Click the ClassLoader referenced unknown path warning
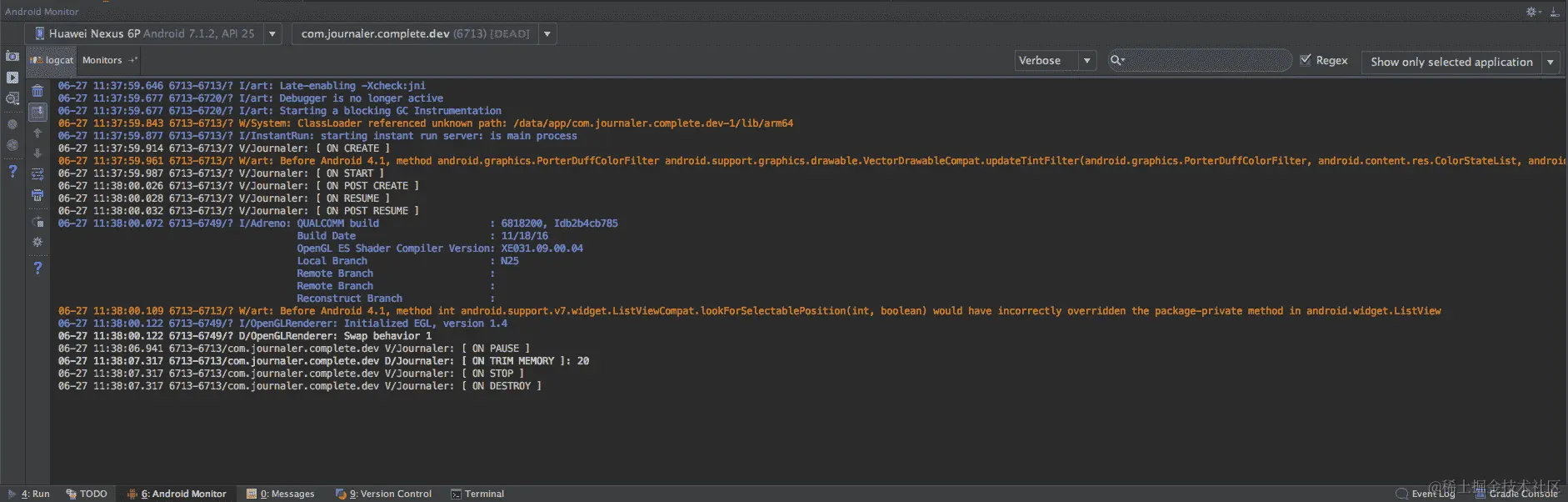 coord(426,123)
